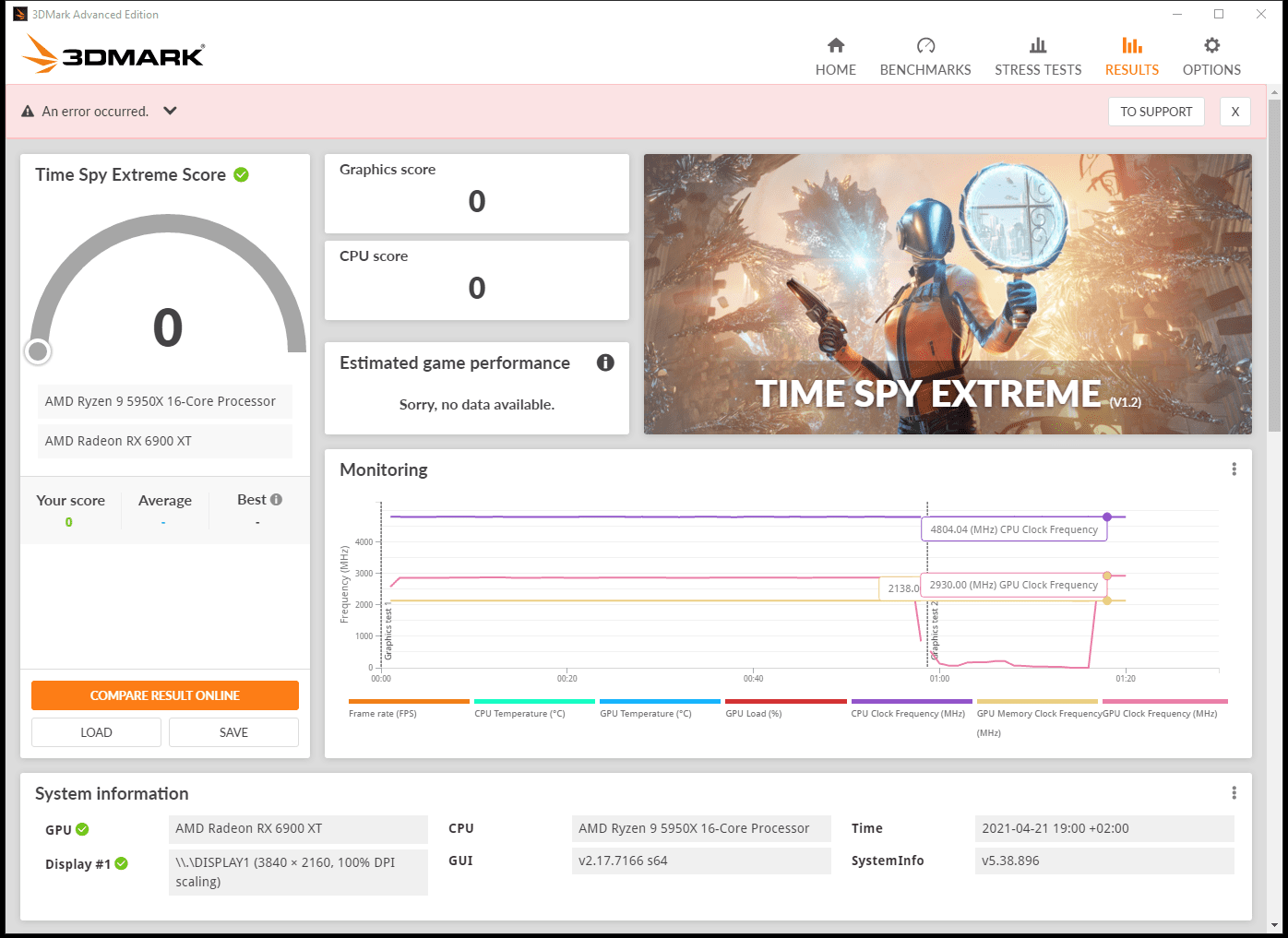Click the TO SUPPORT button
The image size is (1288, 938).
1156,112
